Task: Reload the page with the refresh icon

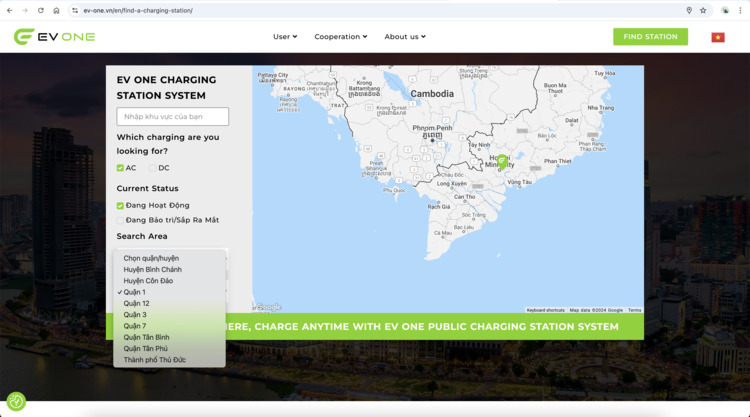Action: [x=41, y=11]
